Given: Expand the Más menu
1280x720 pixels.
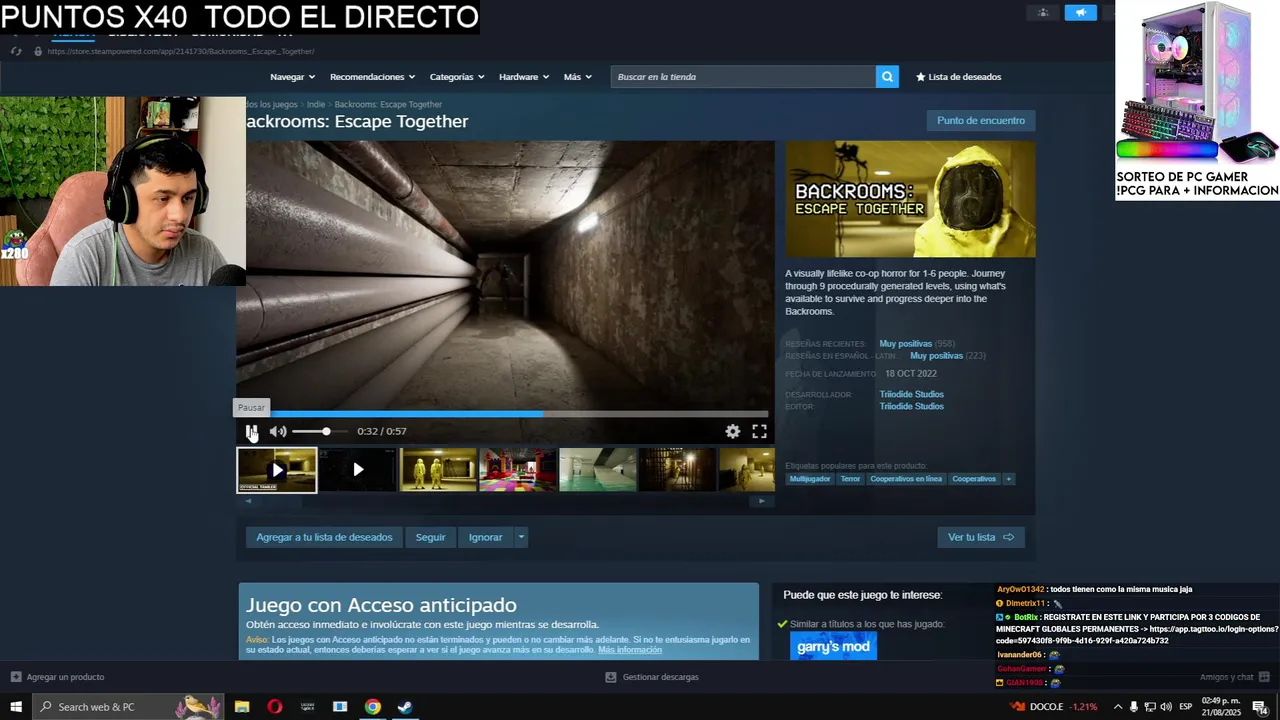Looking at the screenshot, I should click(x=577, y=77).
